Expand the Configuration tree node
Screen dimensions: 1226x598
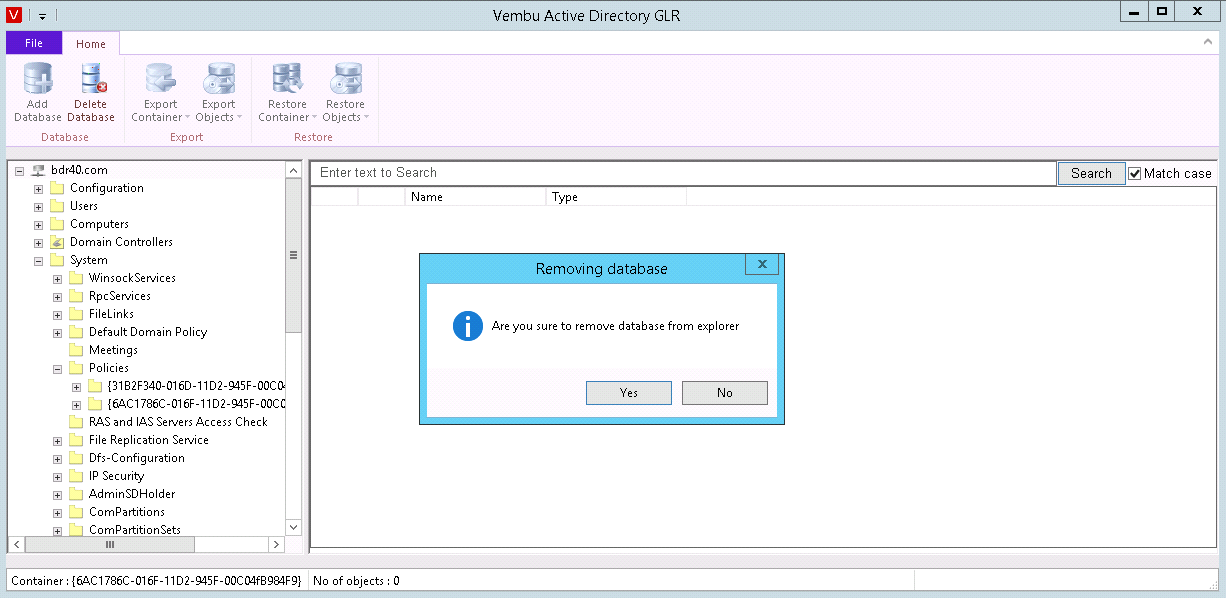pyautogui.click(x=39, y=188)
